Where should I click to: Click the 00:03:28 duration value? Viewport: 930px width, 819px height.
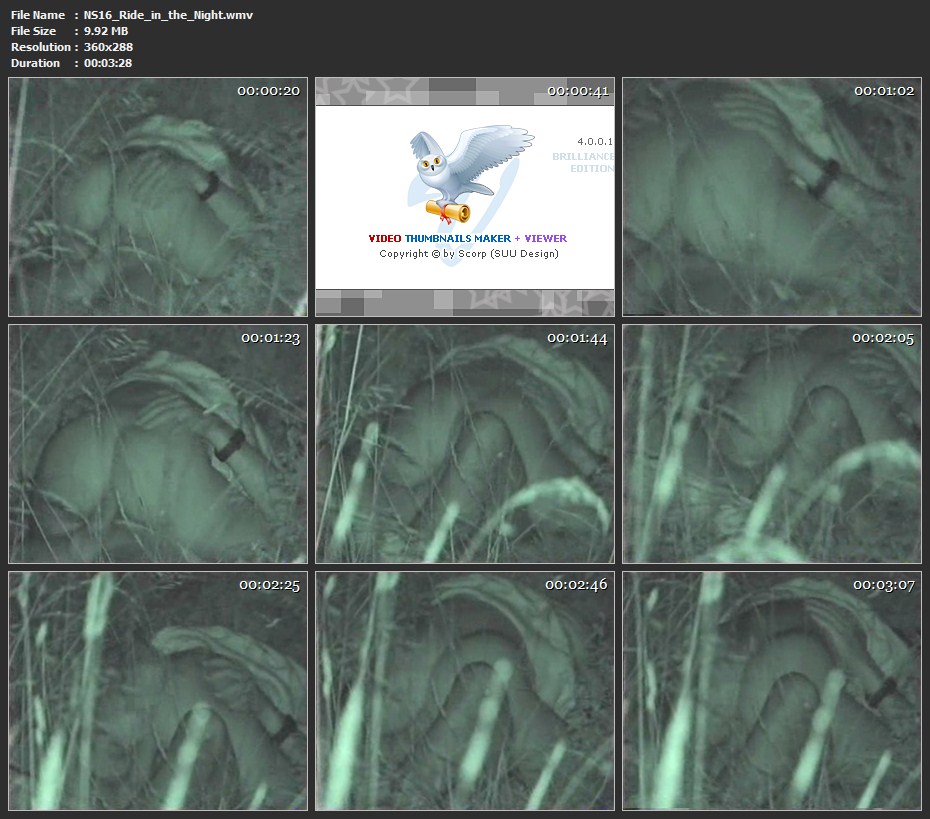[108, 63]
